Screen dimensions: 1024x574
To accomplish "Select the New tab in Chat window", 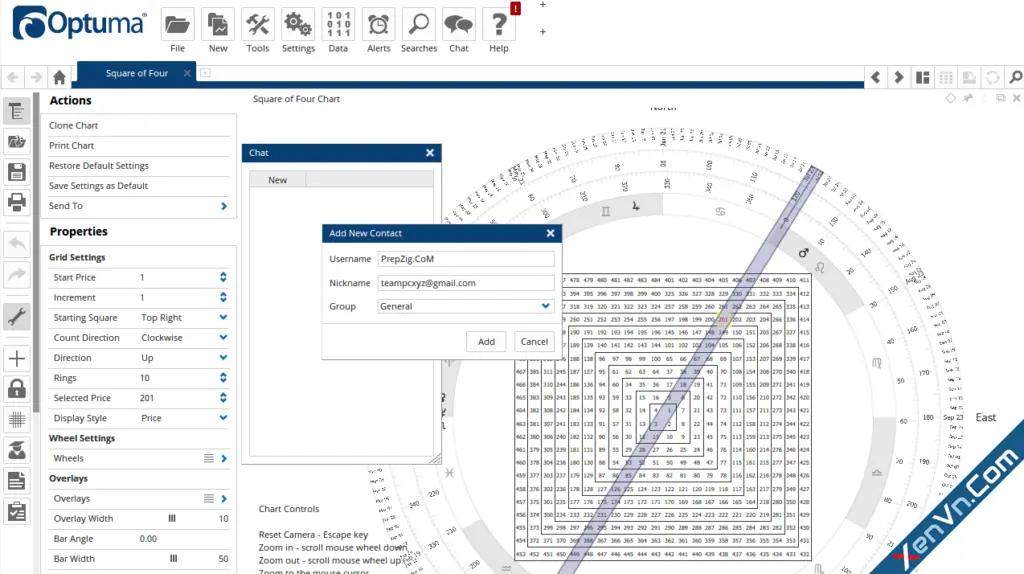I will (x=278, y=180).
